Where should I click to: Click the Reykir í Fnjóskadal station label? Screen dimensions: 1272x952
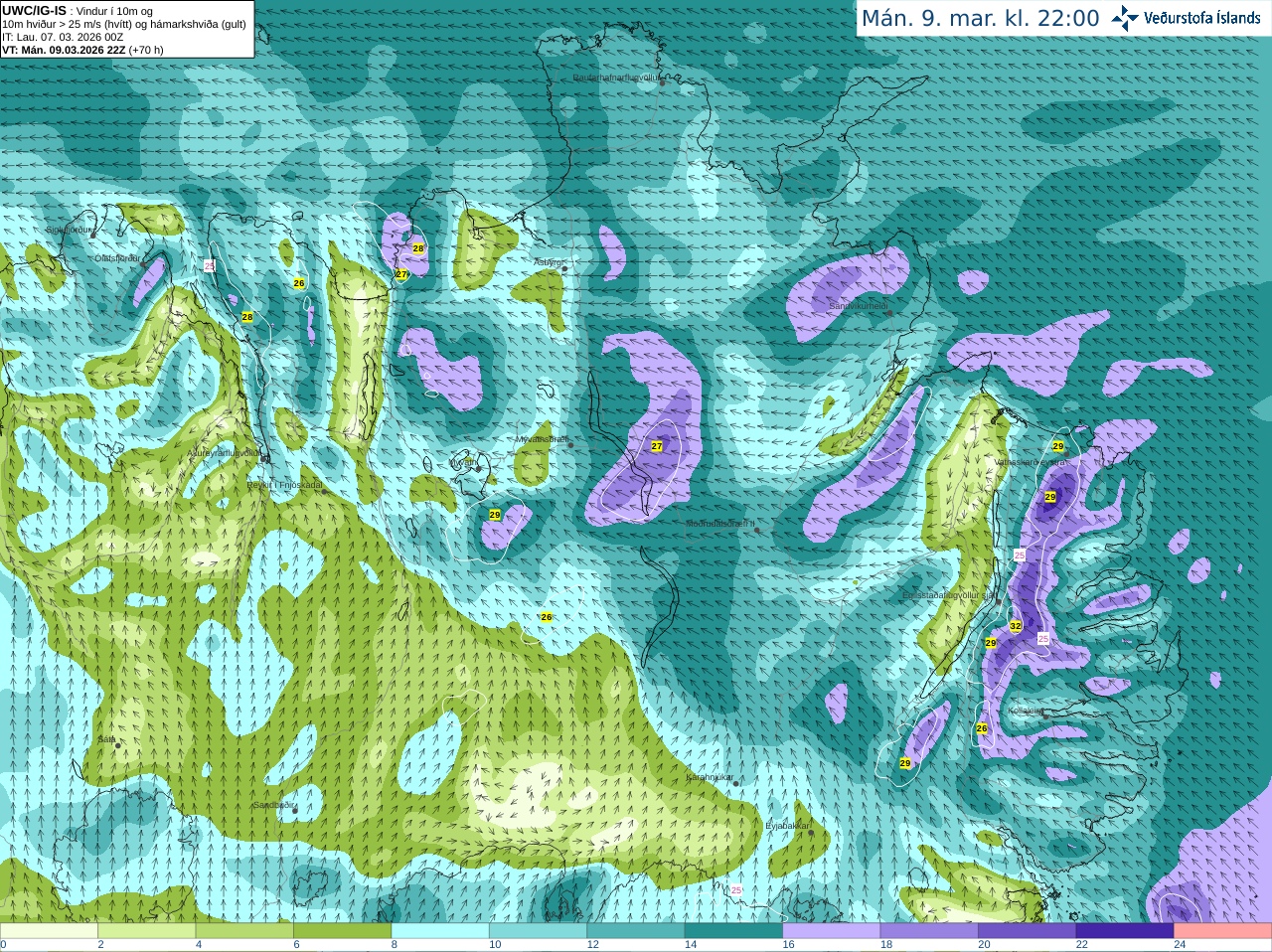tap(285, 485)
